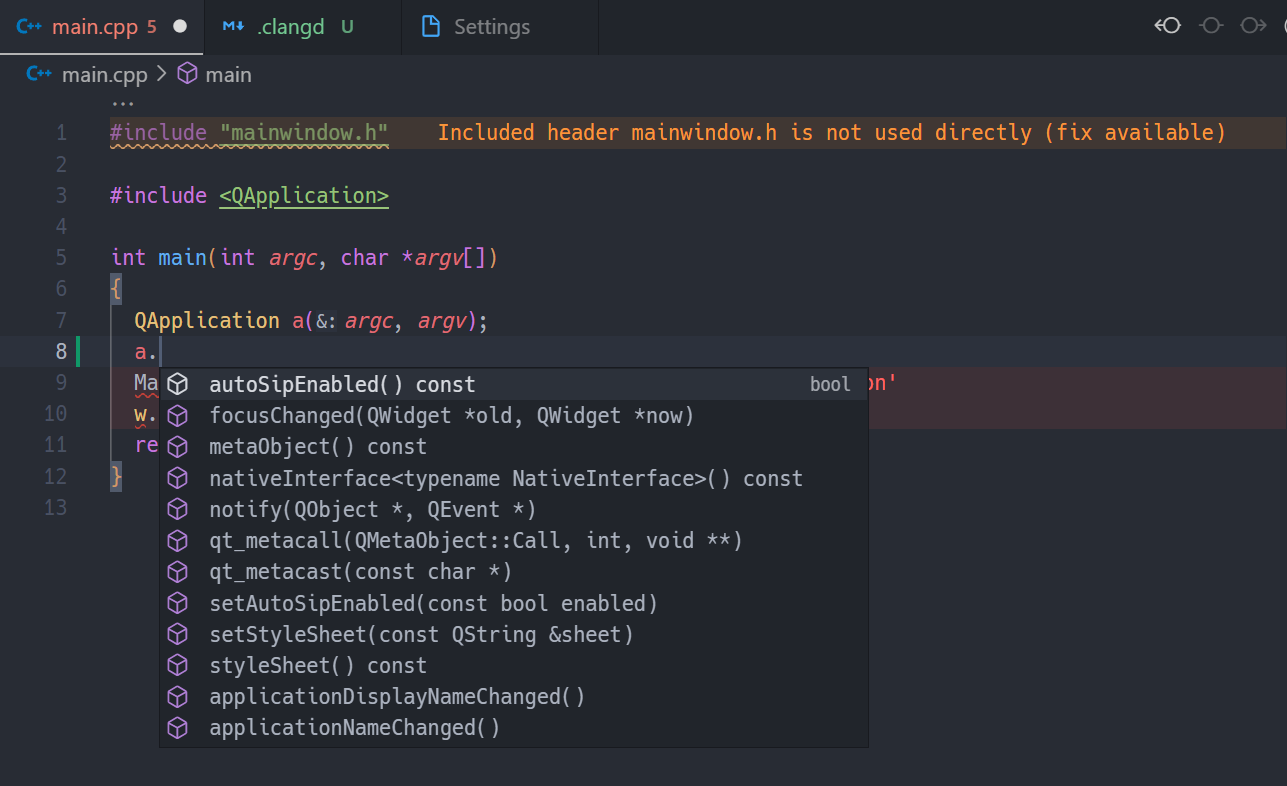
Task: Switch to the .clangd tab
Action: pos(290,27)
